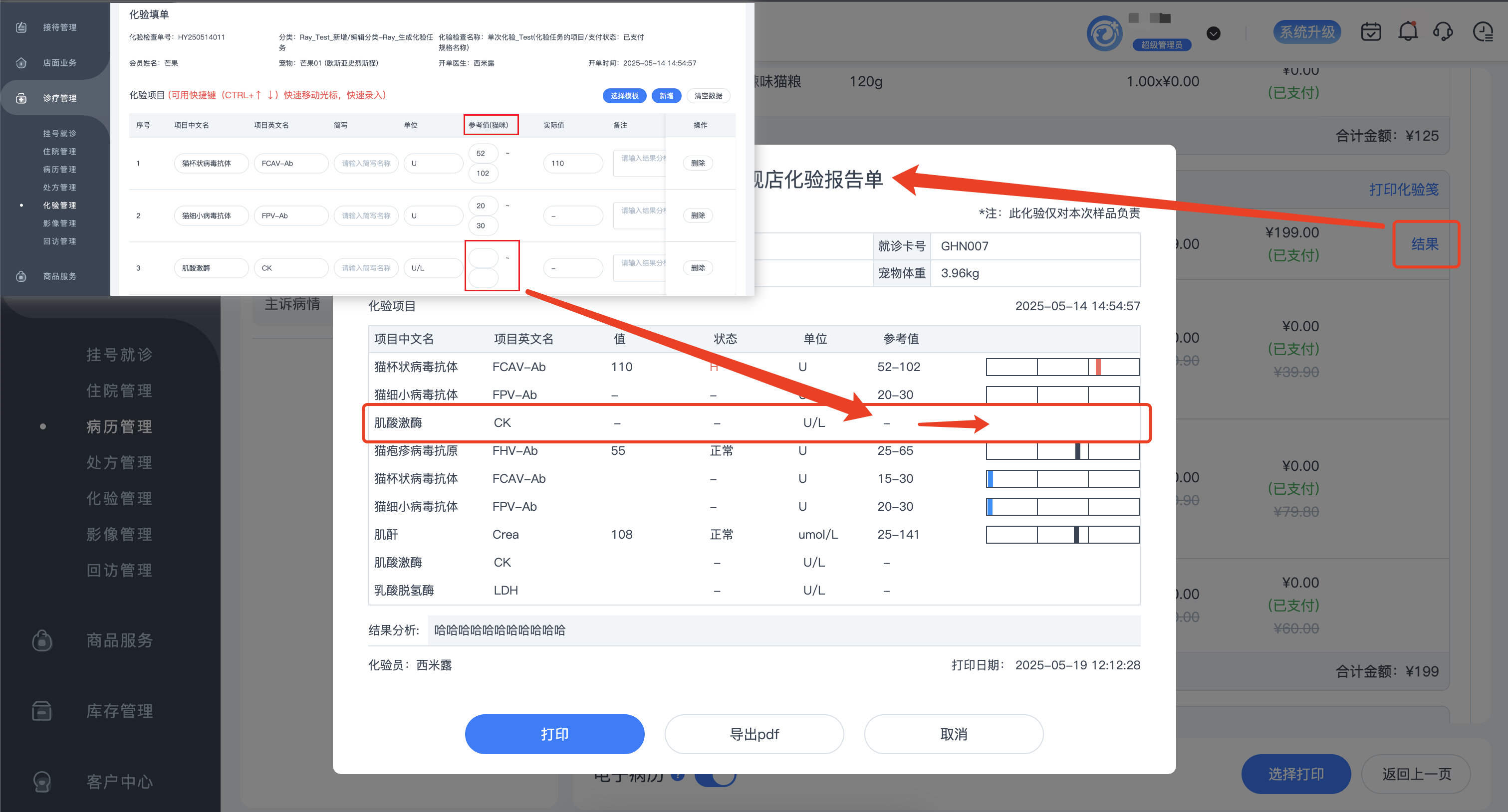Click the 商品服务 icon in small inset sidebar
The width and height of the screenshot is (1508, 812).
point(21,276)
